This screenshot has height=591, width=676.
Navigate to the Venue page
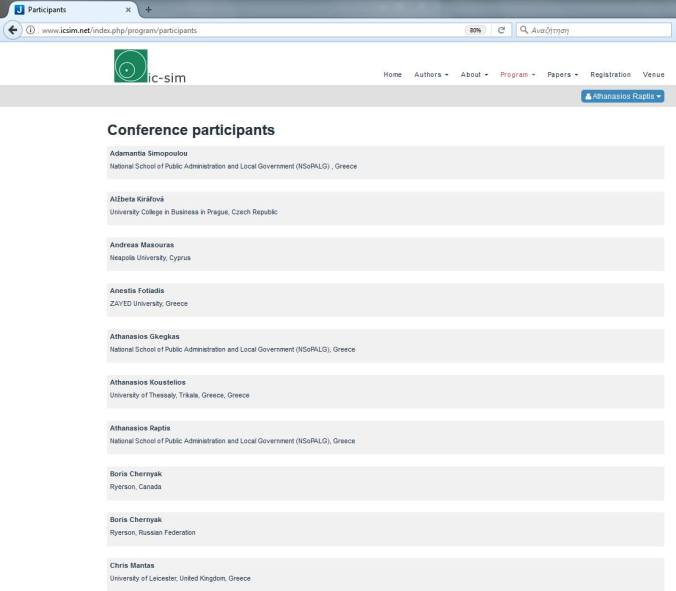(653, 75)
